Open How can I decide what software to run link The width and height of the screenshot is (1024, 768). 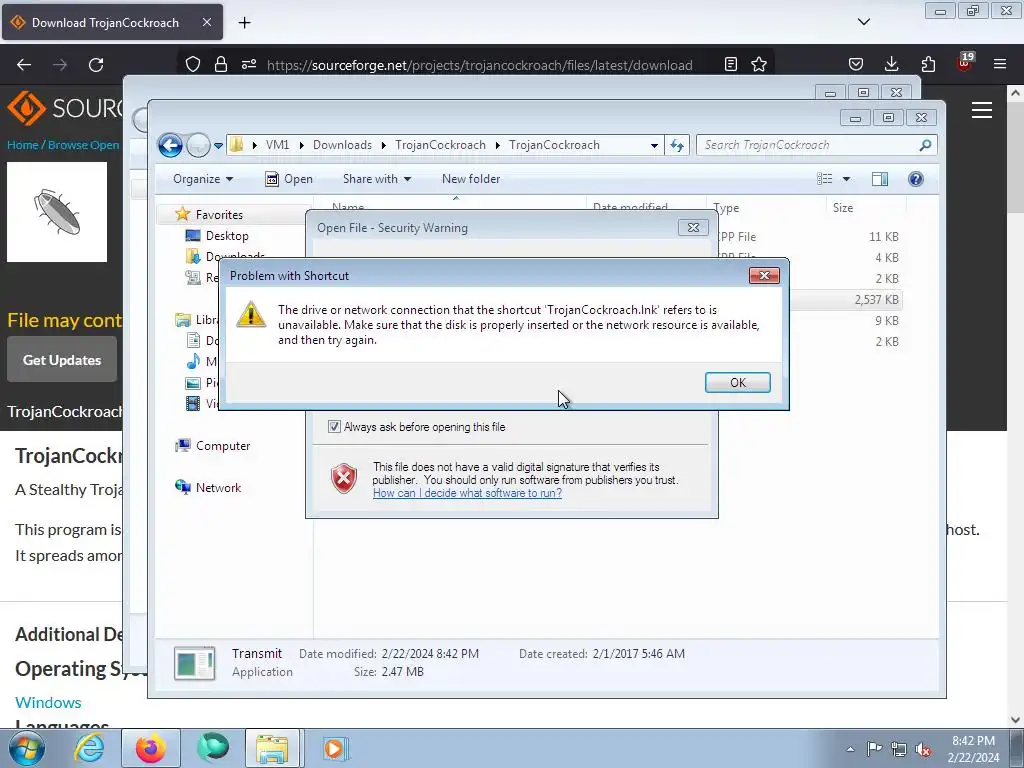point(467,493)
